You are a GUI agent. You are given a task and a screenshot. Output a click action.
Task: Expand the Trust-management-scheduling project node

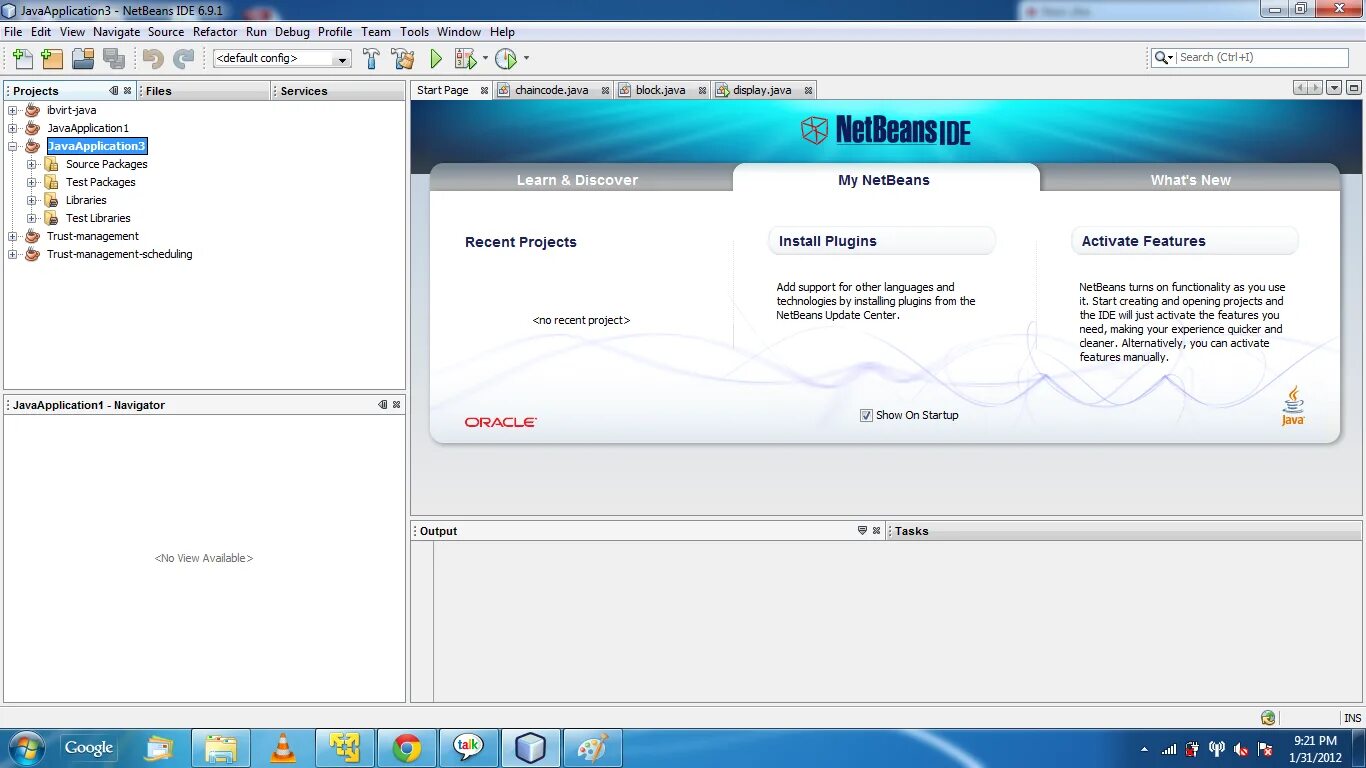pos(13,254)
